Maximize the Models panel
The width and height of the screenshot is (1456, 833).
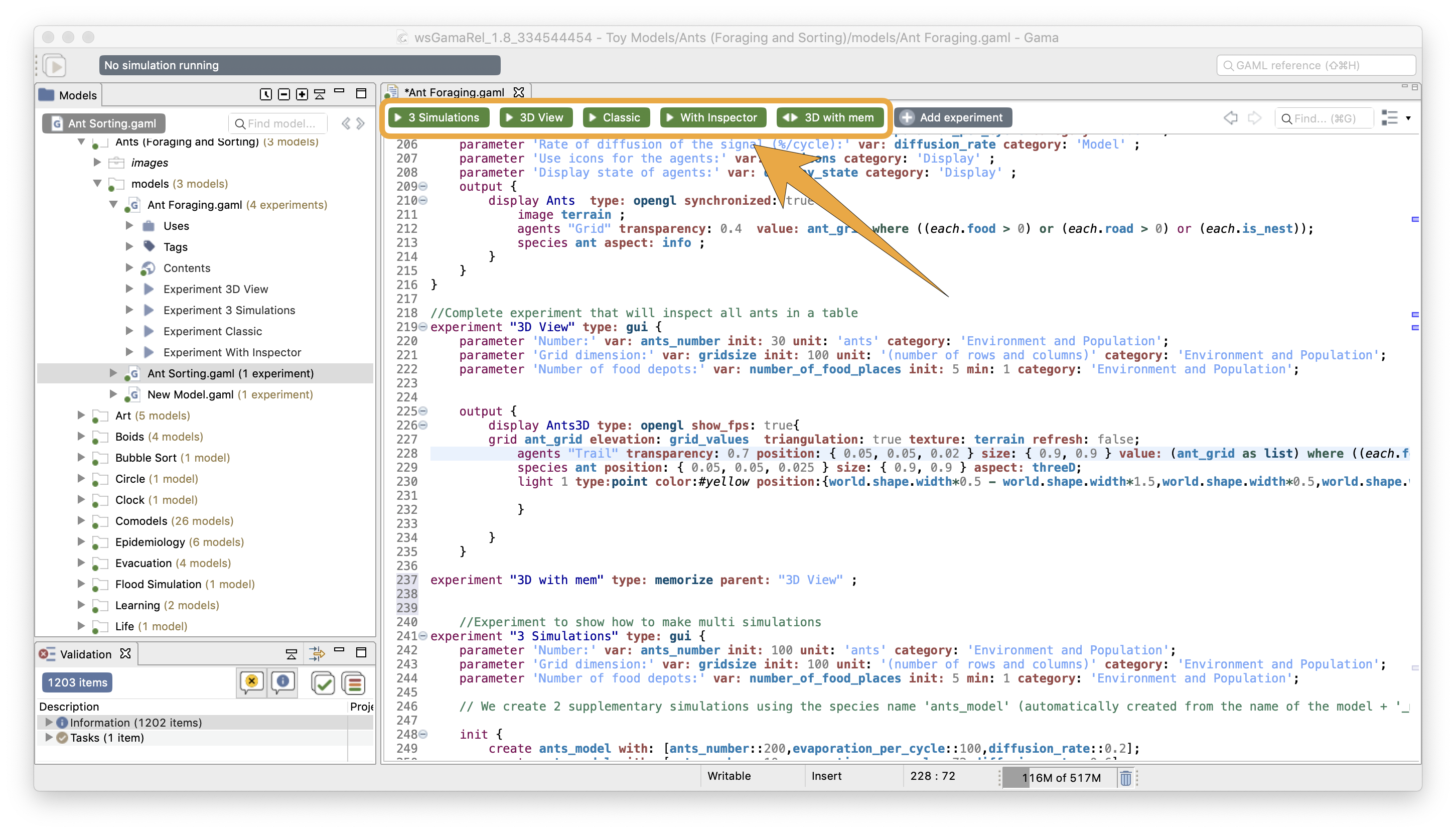pyautogui.click(x=361, y=93)
